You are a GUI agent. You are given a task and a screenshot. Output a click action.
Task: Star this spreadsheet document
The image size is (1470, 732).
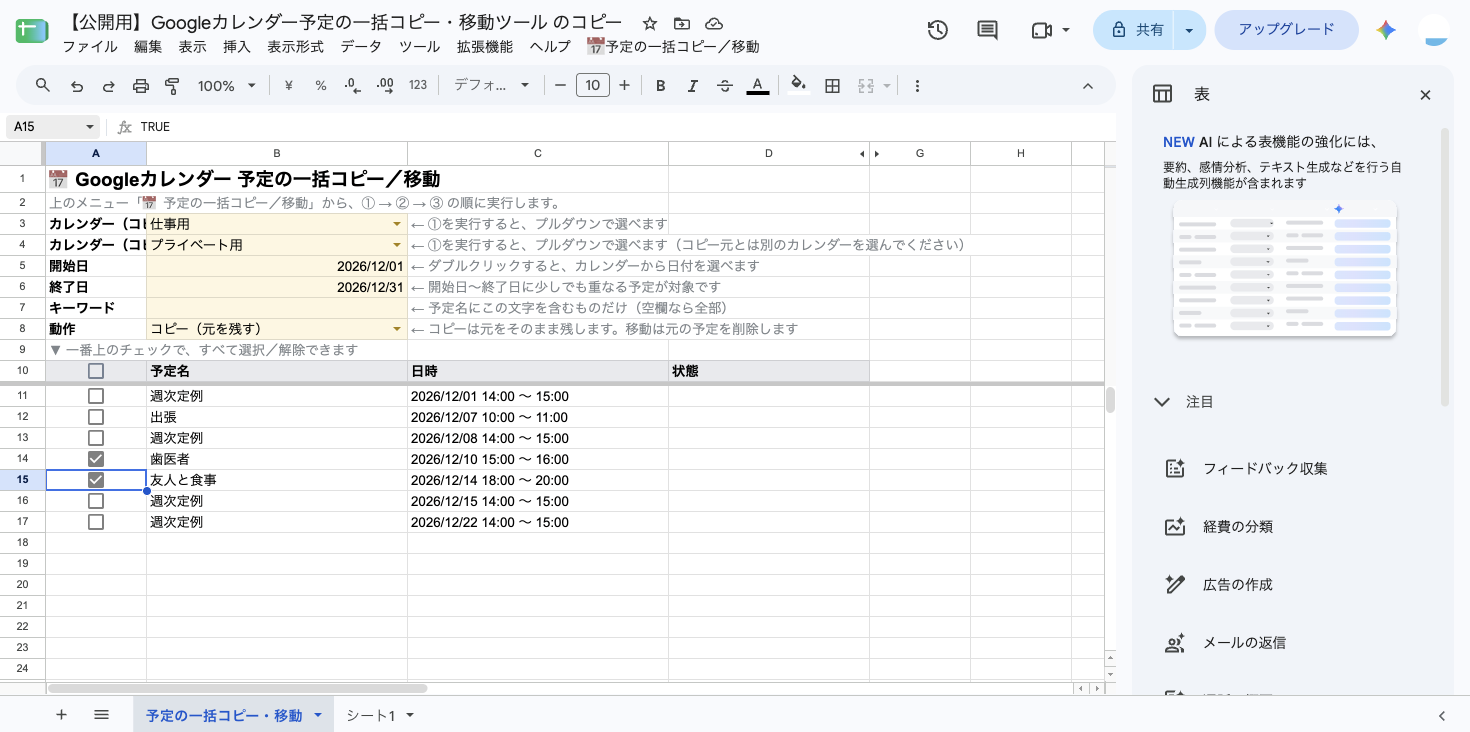point(650,23)
